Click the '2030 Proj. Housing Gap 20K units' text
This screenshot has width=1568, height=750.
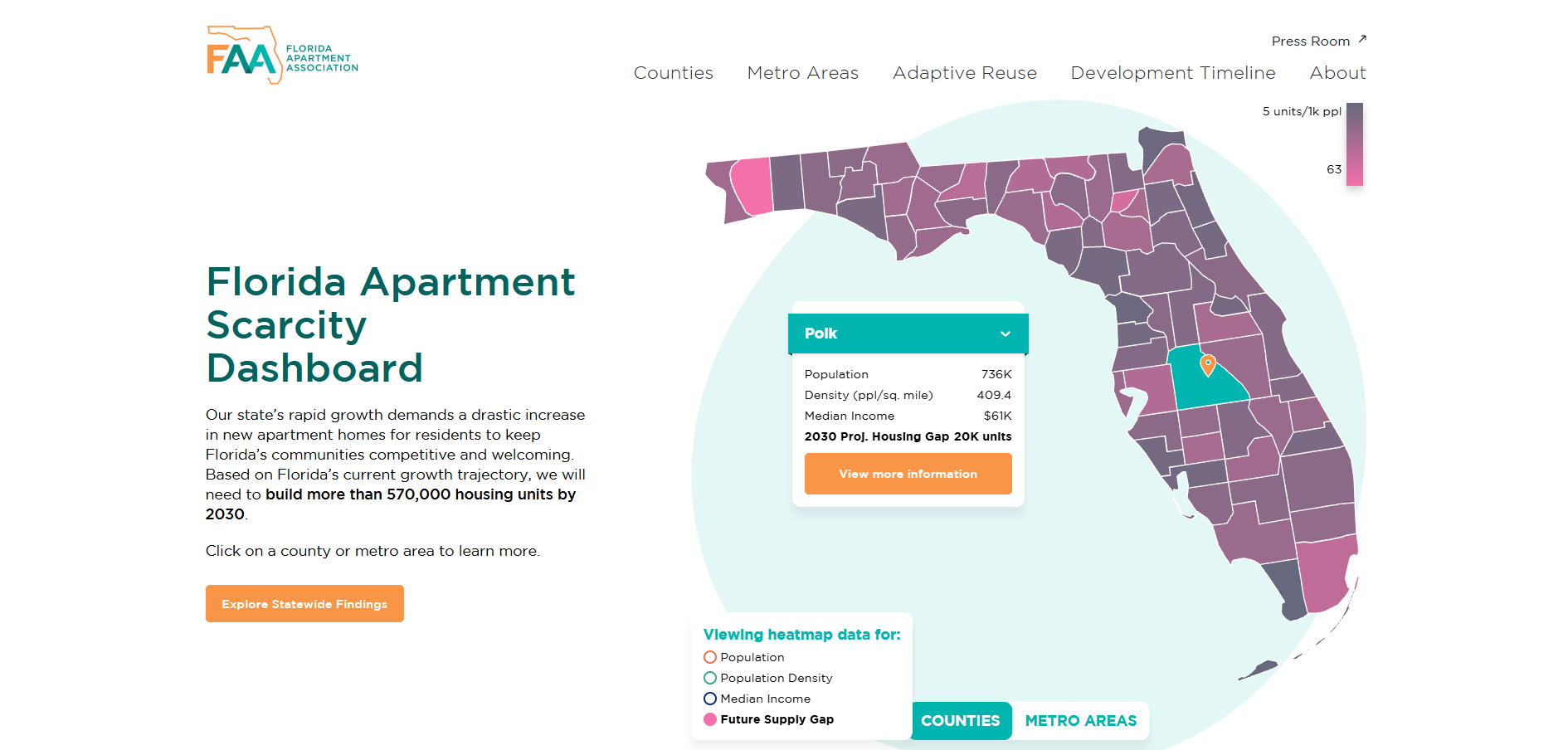coord(908,436)
